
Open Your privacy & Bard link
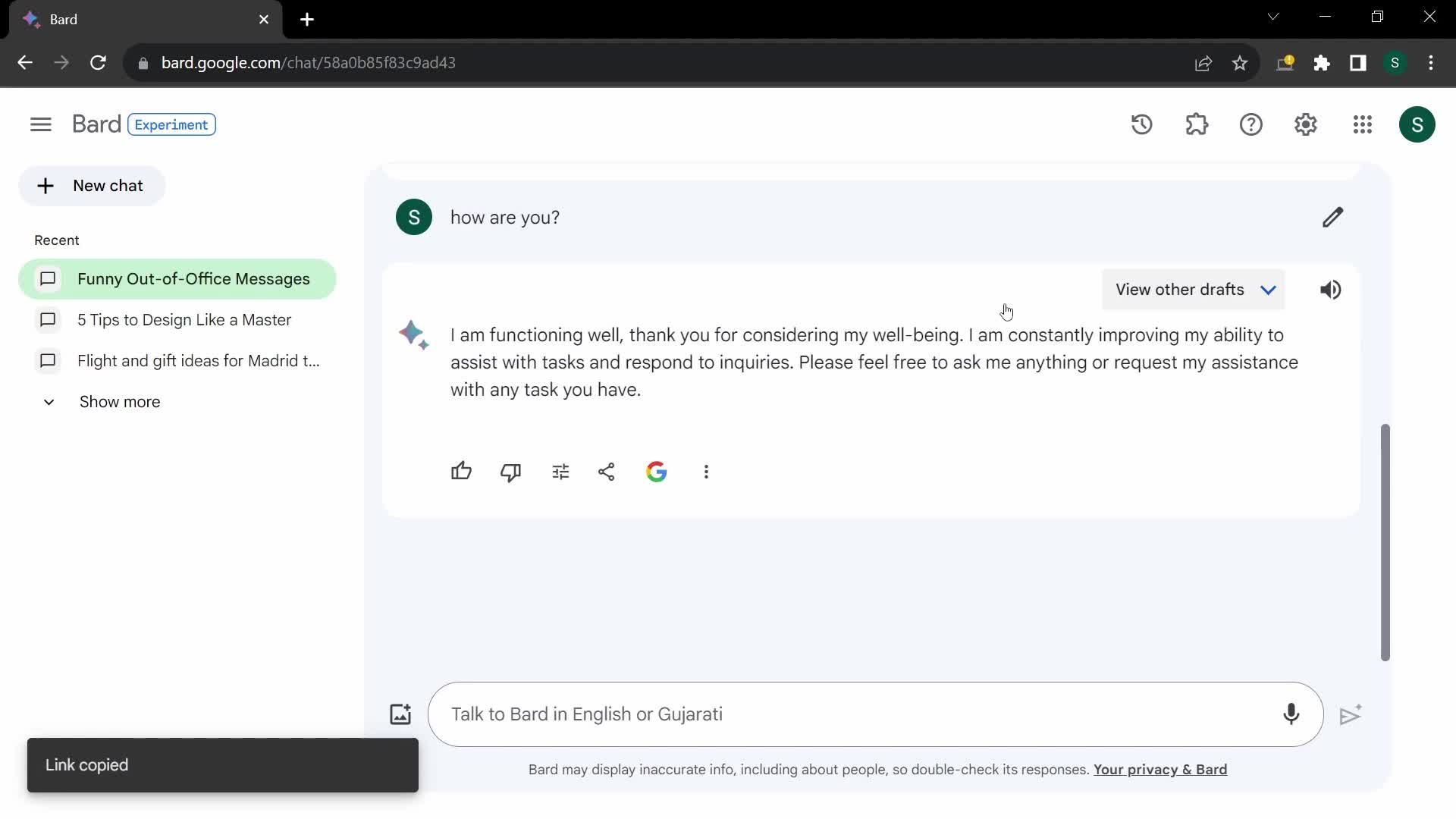(1160, 769)
